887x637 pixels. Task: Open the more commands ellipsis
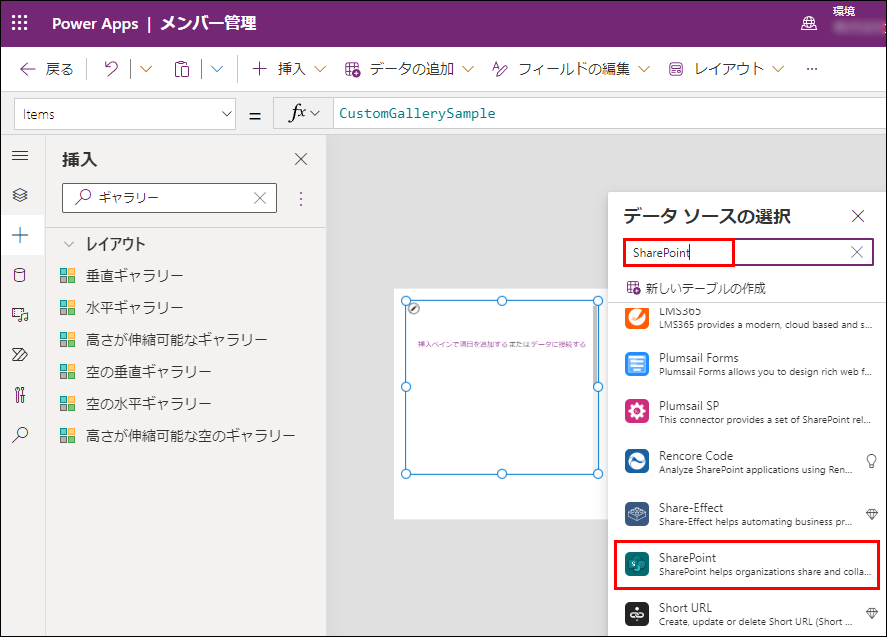click(812, 69)
